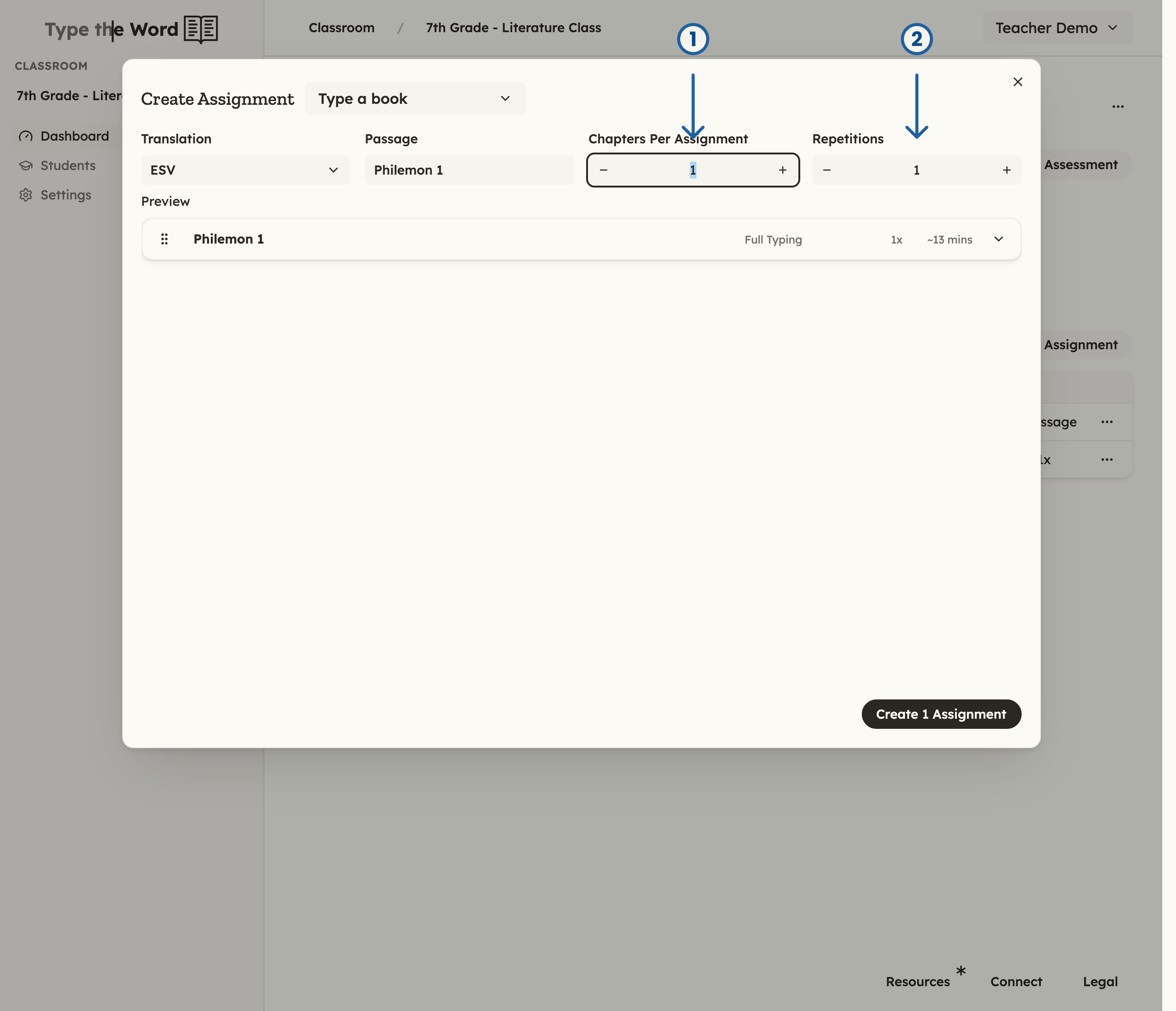1176x1011 pixels.
Task: Click the Repetitions number value
Action: click(916, 170)
